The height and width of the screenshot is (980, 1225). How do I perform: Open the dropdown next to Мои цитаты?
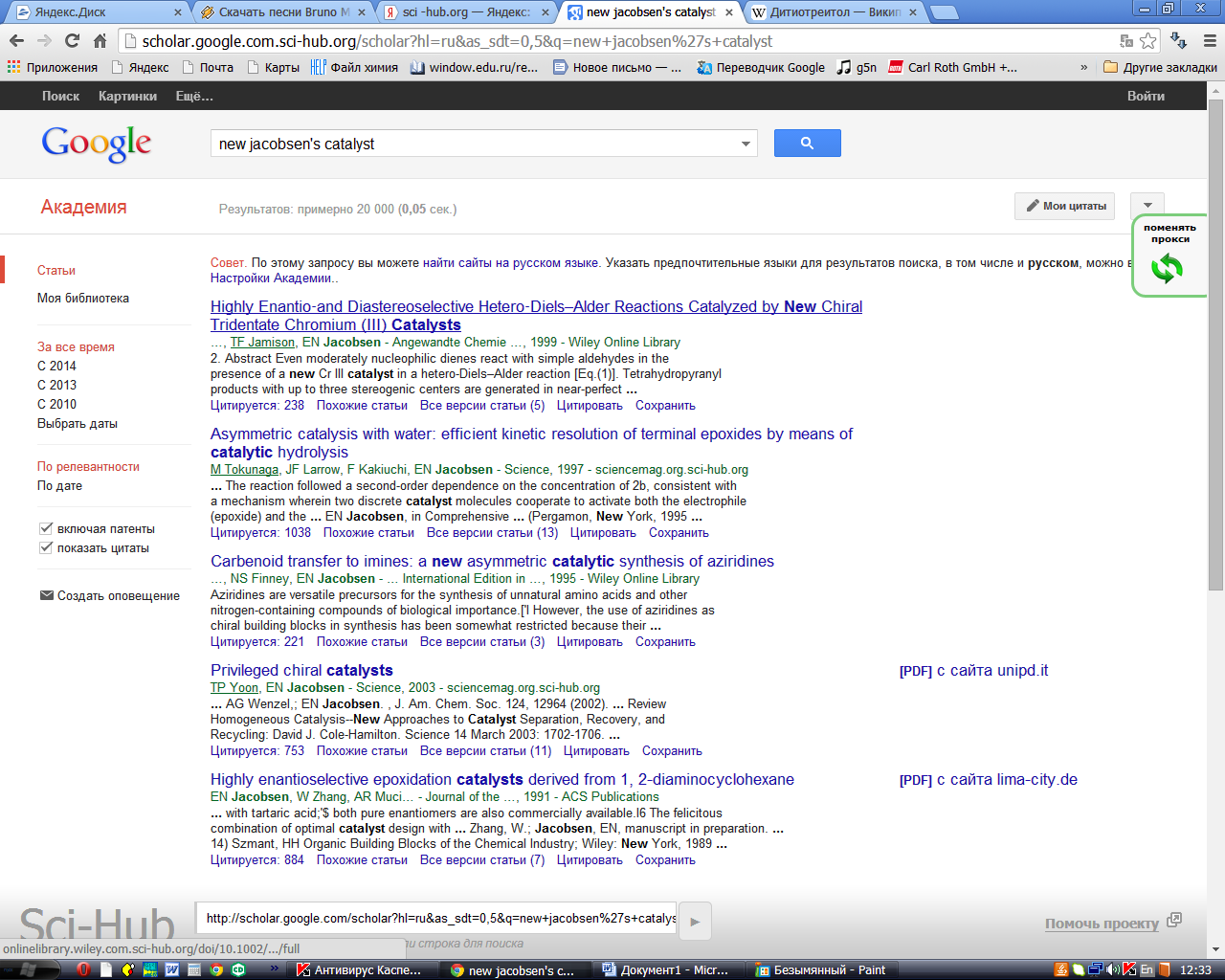pyautogui.click(x=1147, y=206)
